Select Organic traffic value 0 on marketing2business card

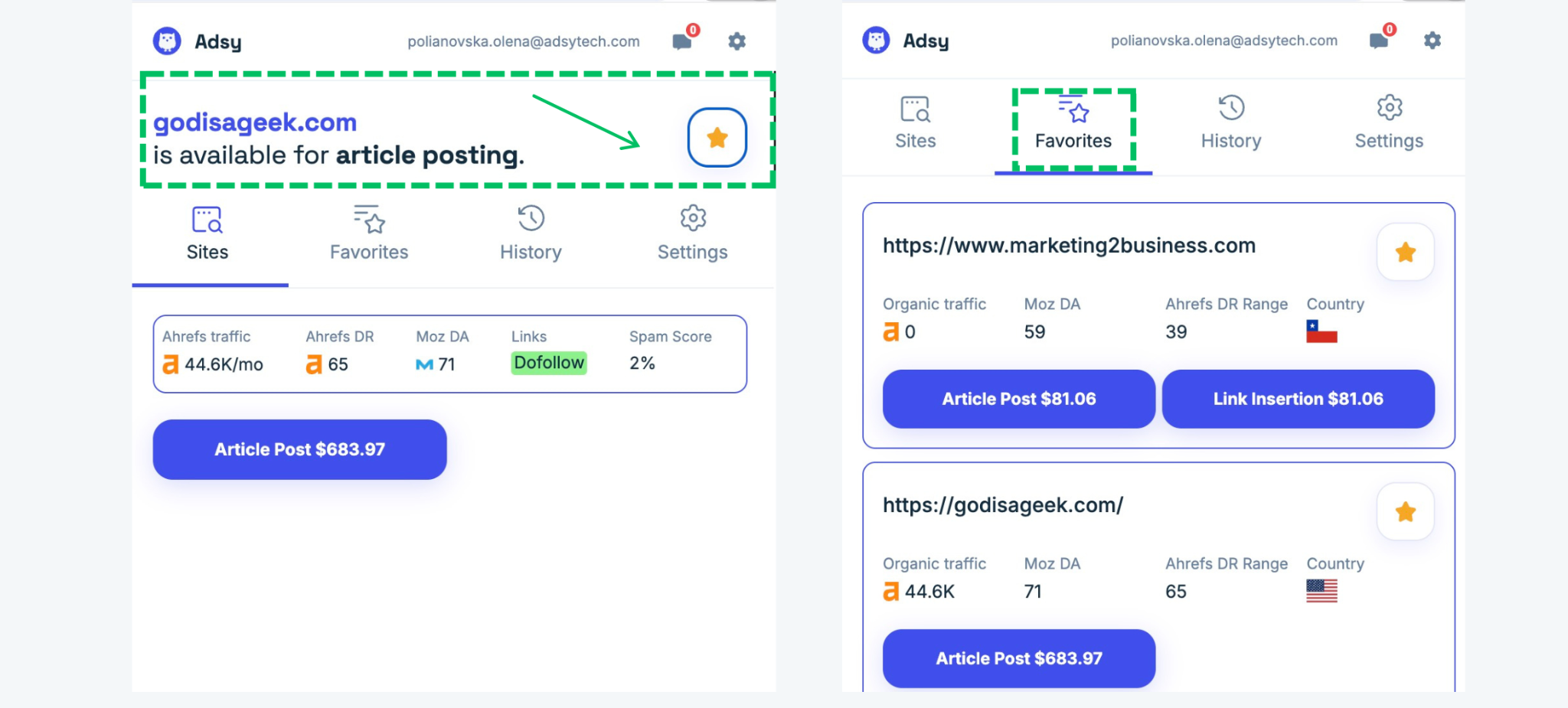[910, 331]
